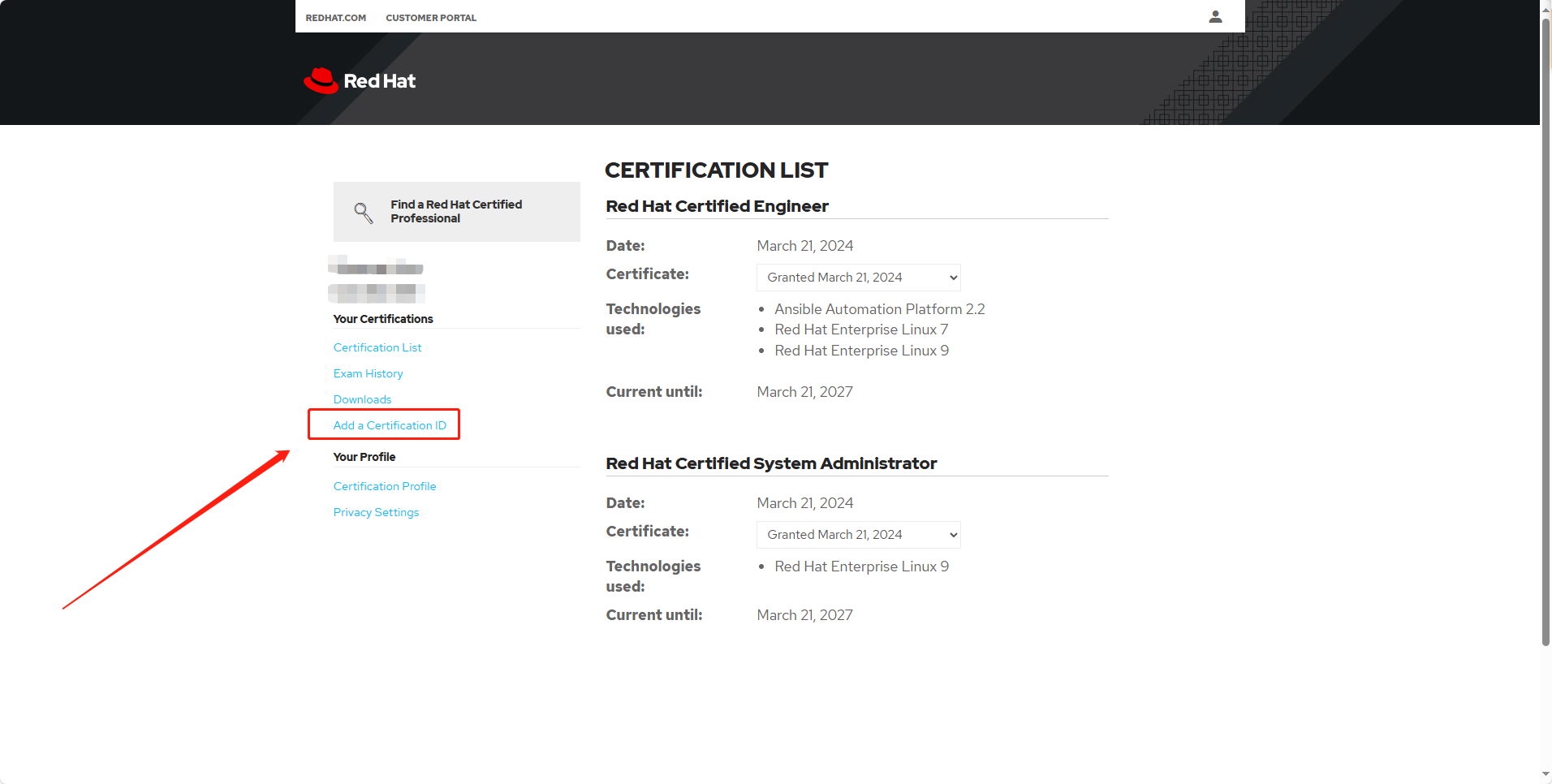Open the CUSTOMER PORTAL link
Viewport: 1552px width, 784px height.
coord(431,18)
